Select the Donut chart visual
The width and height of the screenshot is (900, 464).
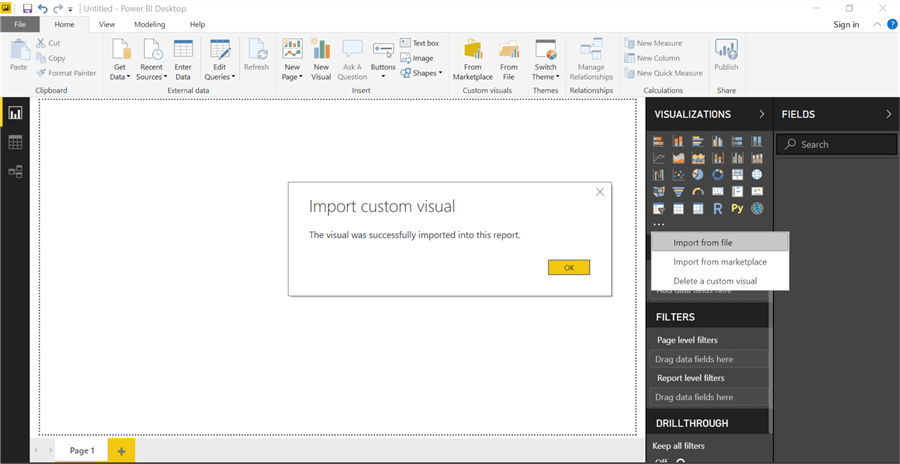pos(717,175)
